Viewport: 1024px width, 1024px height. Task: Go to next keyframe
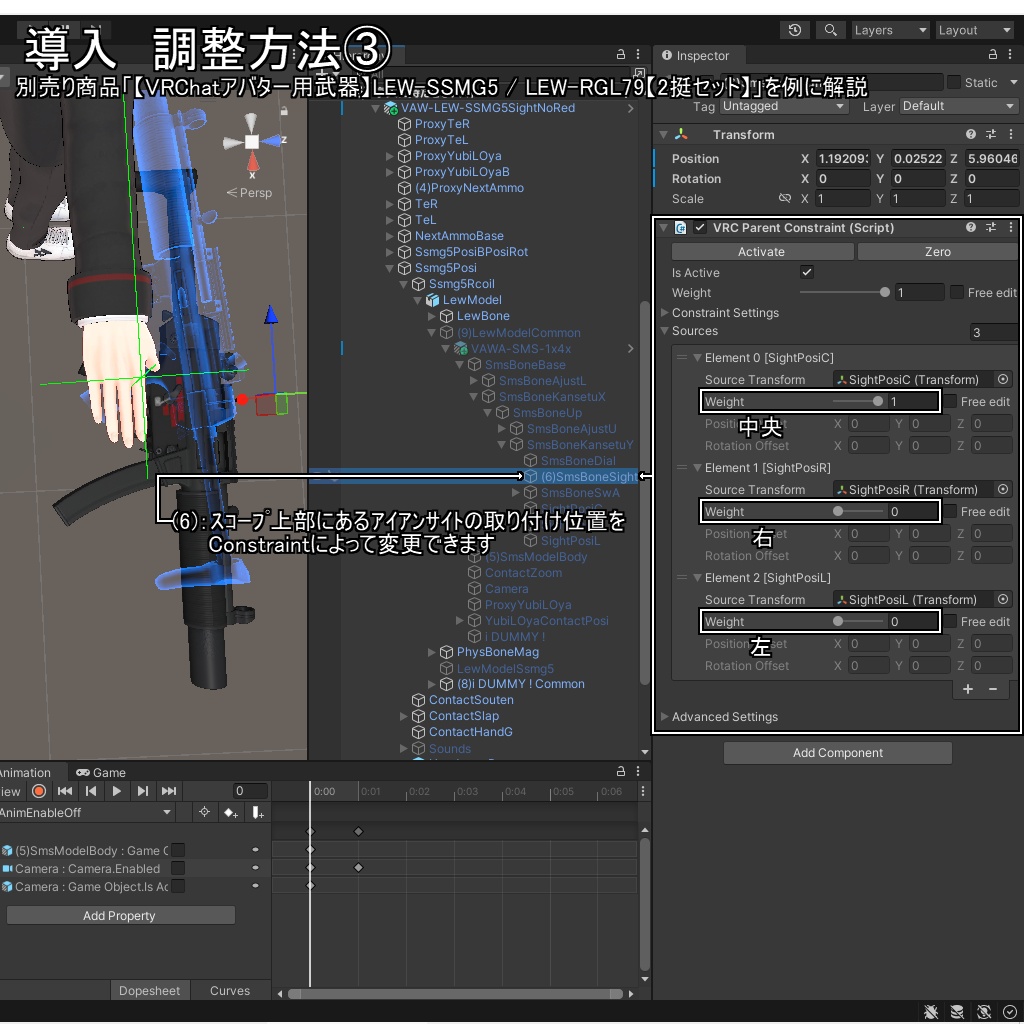[142, 791]
